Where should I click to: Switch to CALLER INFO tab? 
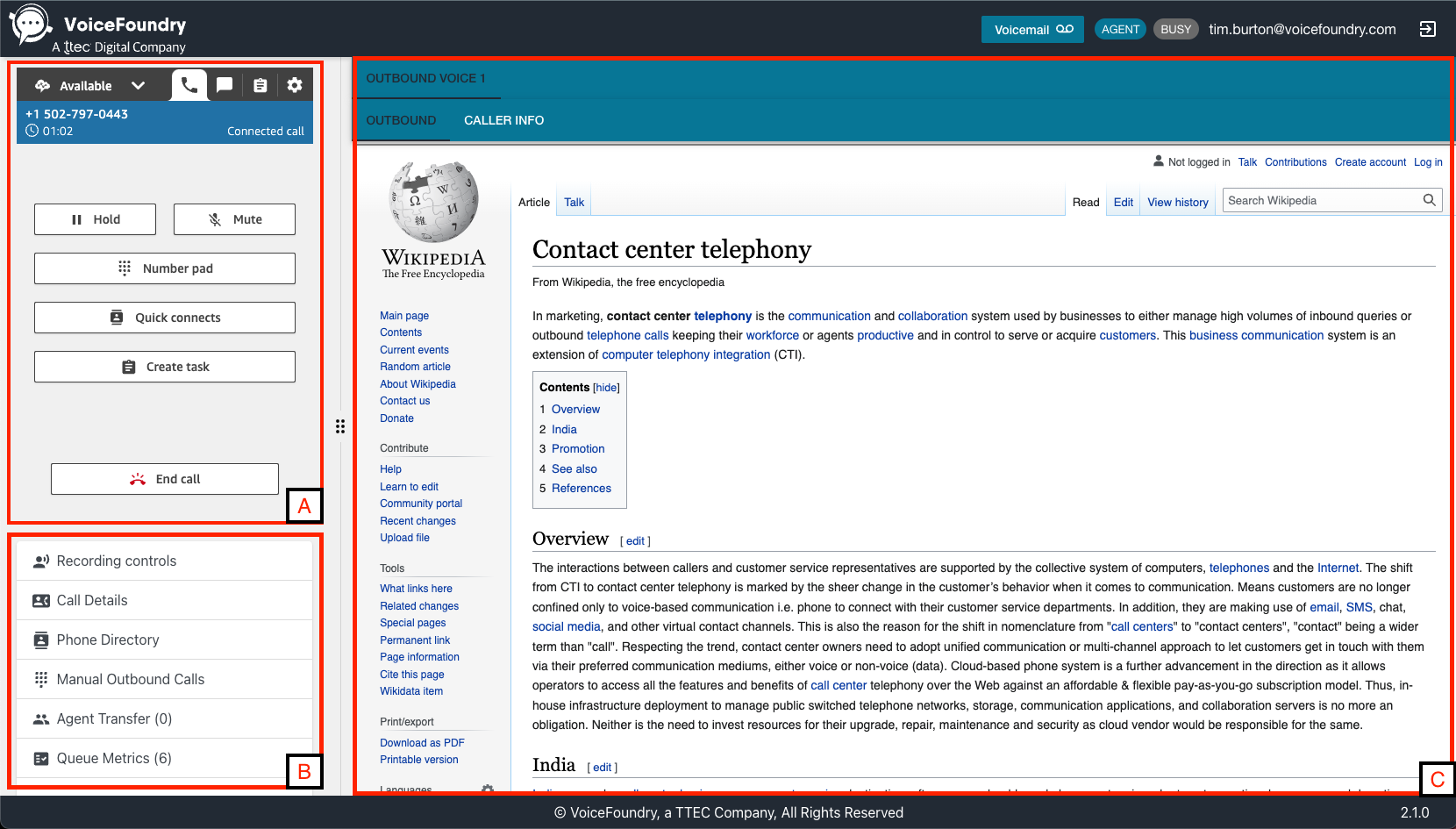[503, 120]
